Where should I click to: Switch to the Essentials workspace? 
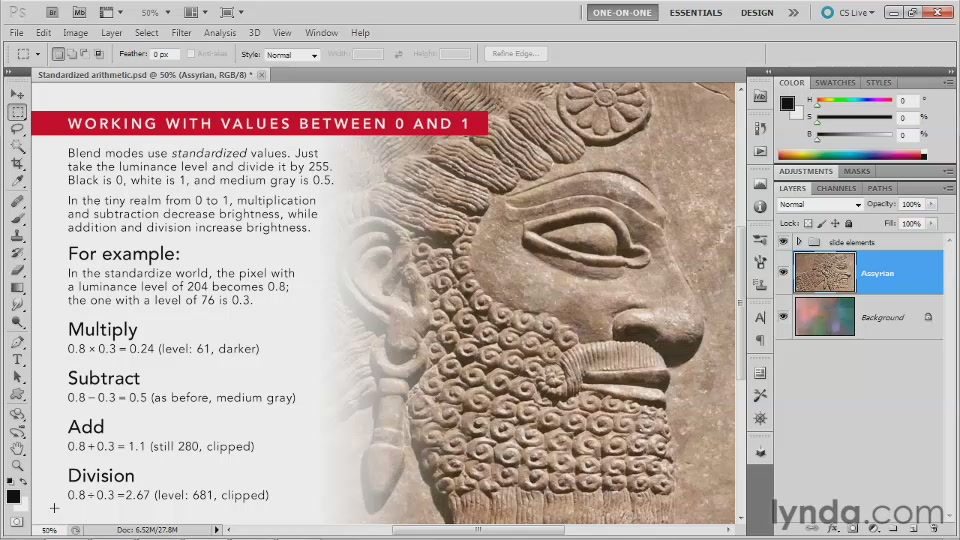pos(696,12)
